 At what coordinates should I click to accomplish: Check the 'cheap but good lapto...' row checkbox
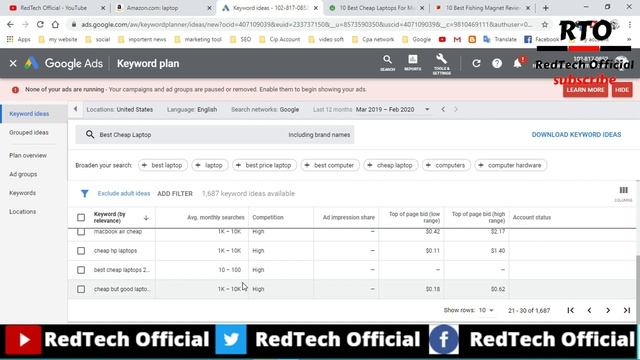point(81,289)
